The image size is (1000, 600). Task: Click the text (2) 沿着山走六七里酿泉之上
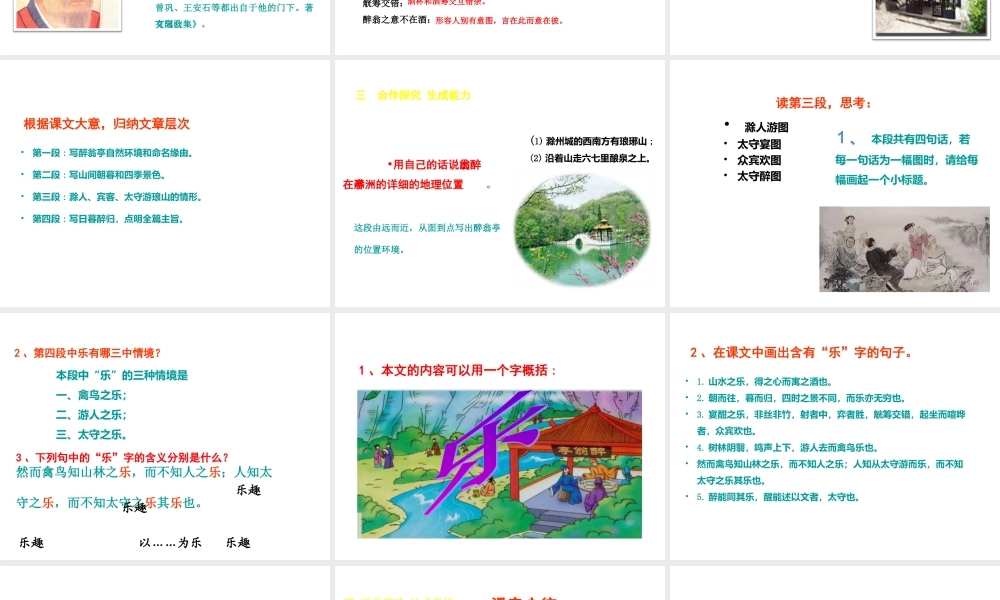pos(591,158)
